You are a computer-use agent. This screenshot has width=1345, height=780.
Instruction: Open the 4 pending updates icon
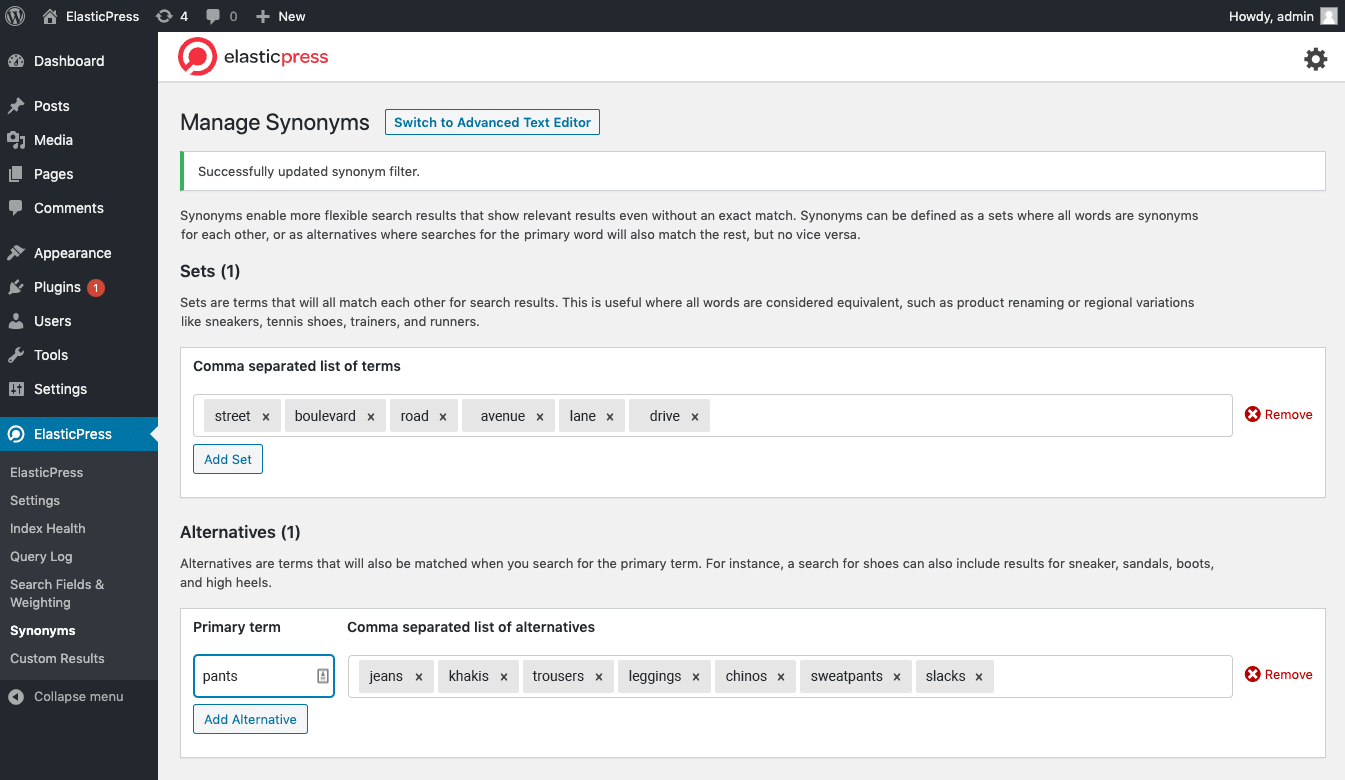172,16
